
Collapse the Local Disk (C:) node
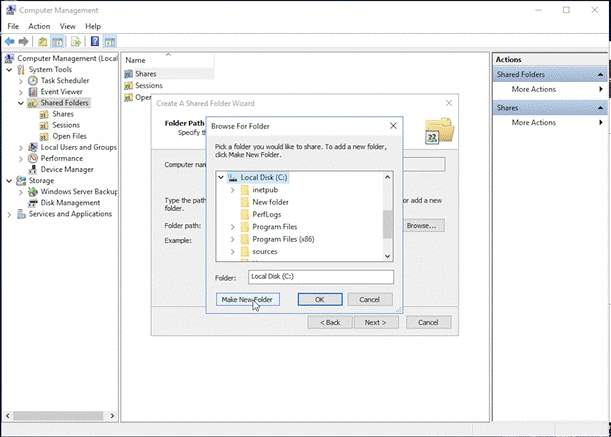(221, 177)
